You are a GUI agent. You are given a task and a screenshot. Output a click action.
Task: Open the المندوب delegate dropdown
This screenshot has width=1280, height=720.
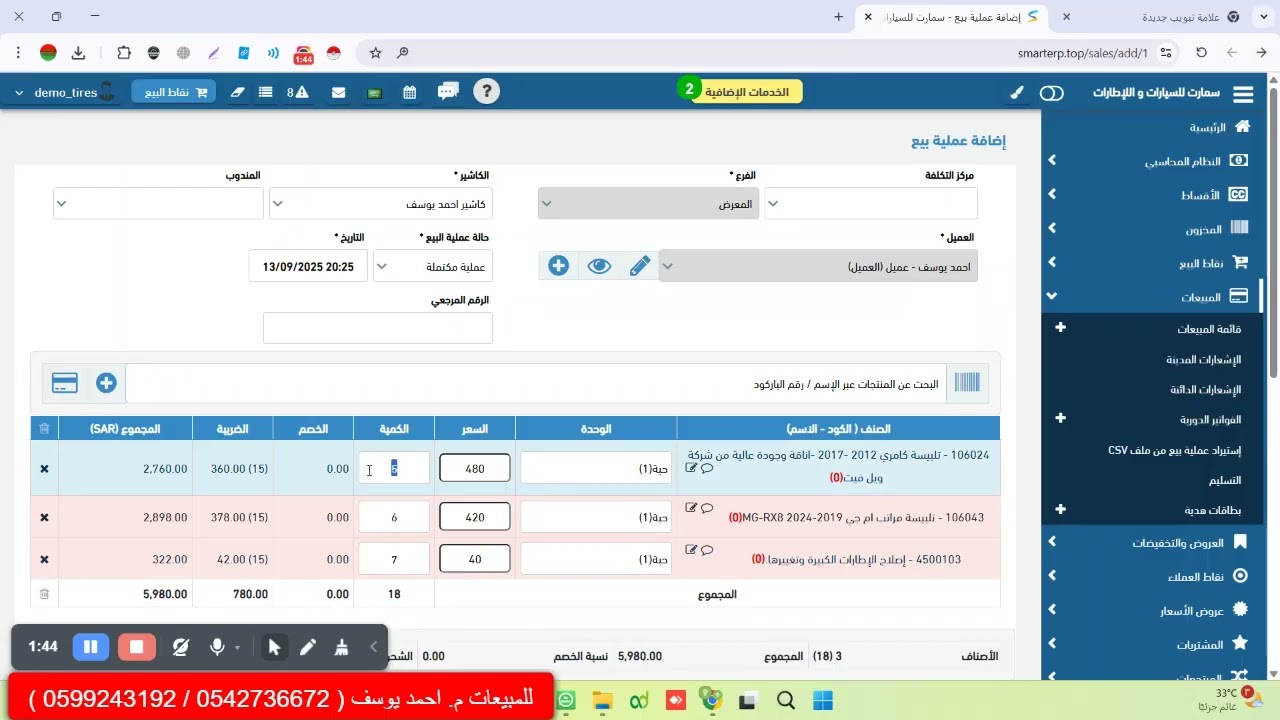coord(158,204)
